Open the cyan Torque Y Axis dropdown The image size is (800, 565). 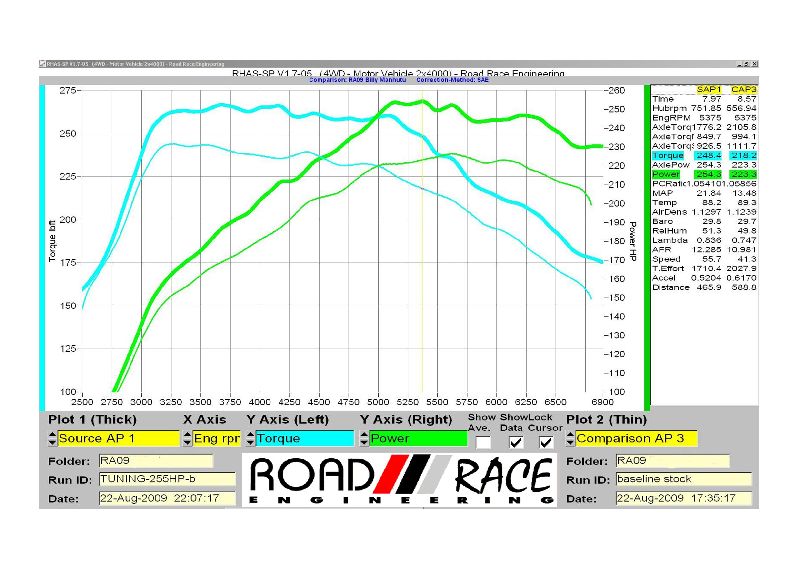tap(305, 438)
